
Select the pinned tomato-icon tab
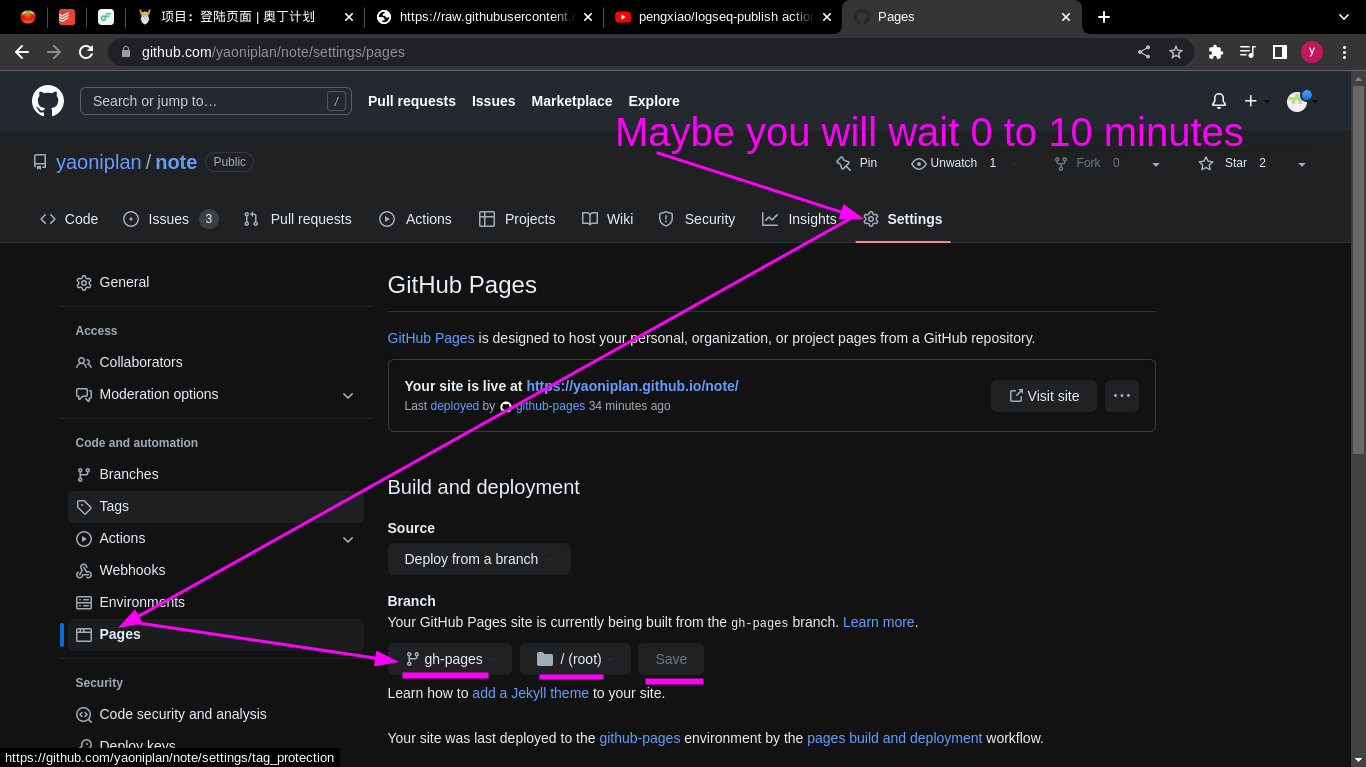click(28, 17)
